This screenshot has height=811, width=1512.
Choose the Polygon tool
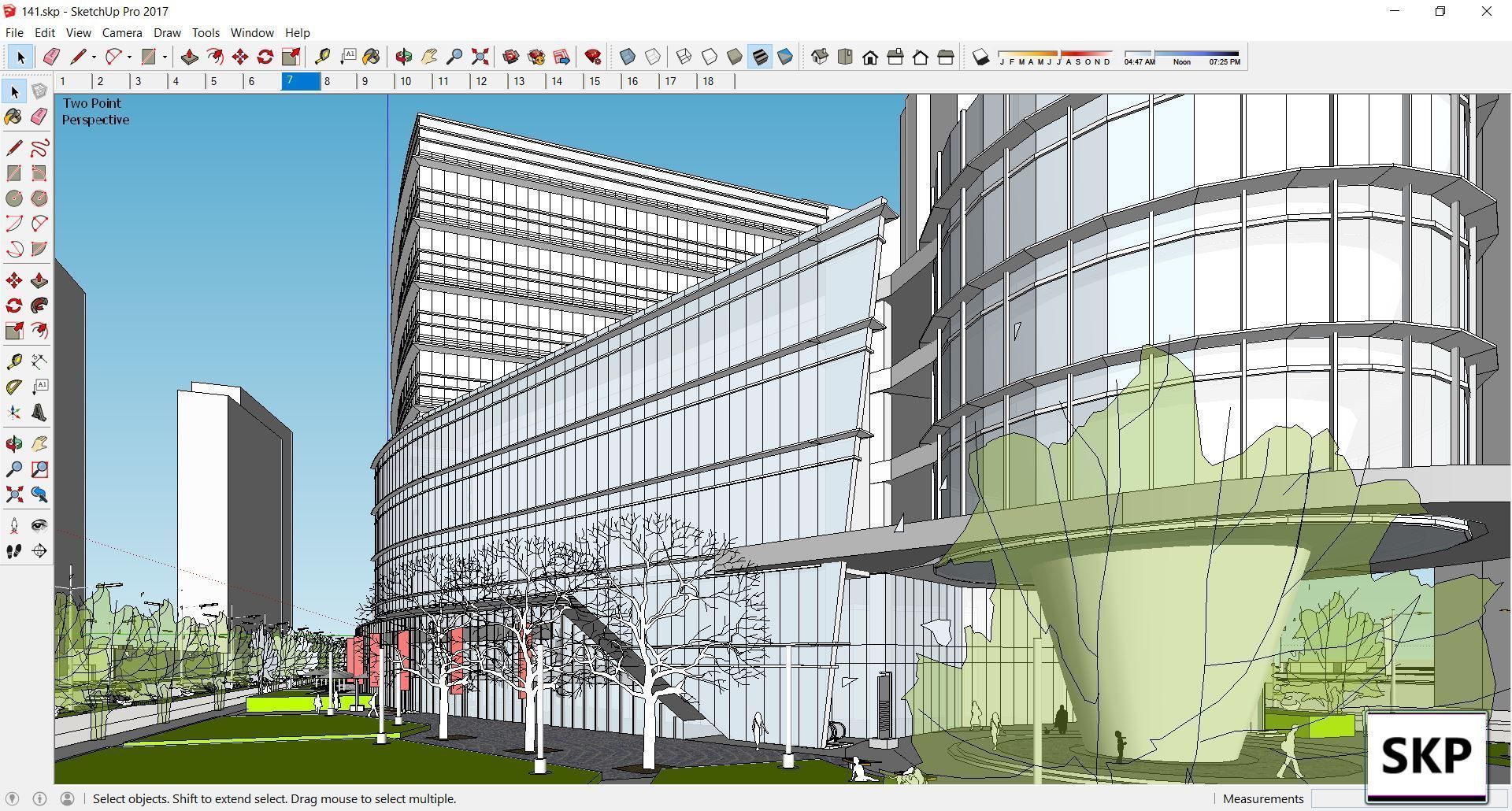click(39, 198)
